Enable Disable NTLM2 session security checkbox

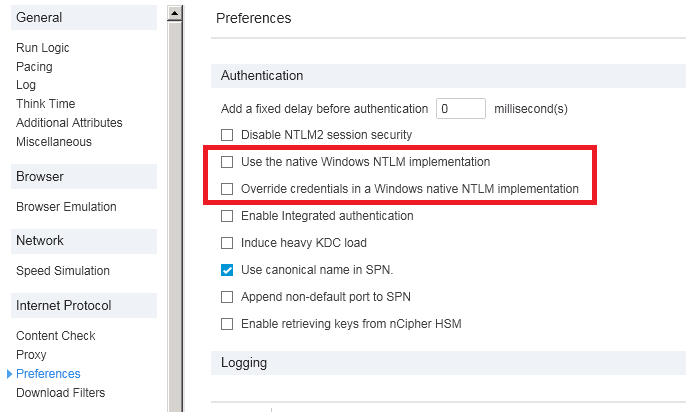click(227, 135)
